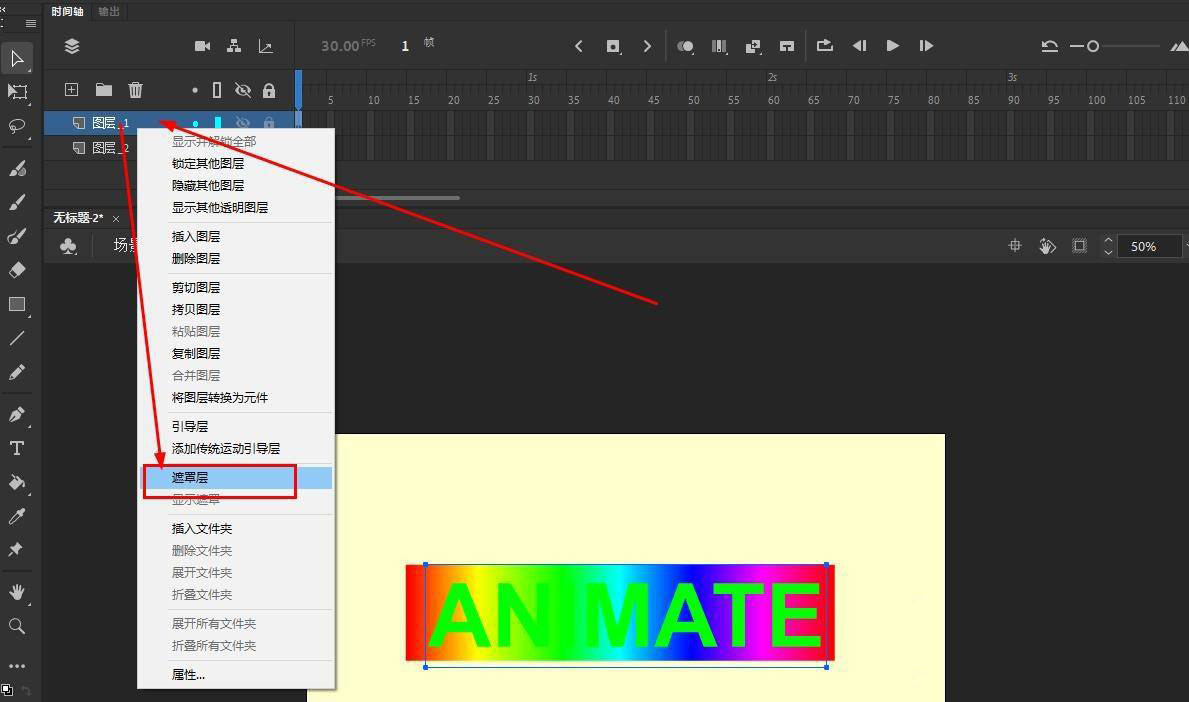
Task: Toggle highlight dot for all layers
Action: 195,90
